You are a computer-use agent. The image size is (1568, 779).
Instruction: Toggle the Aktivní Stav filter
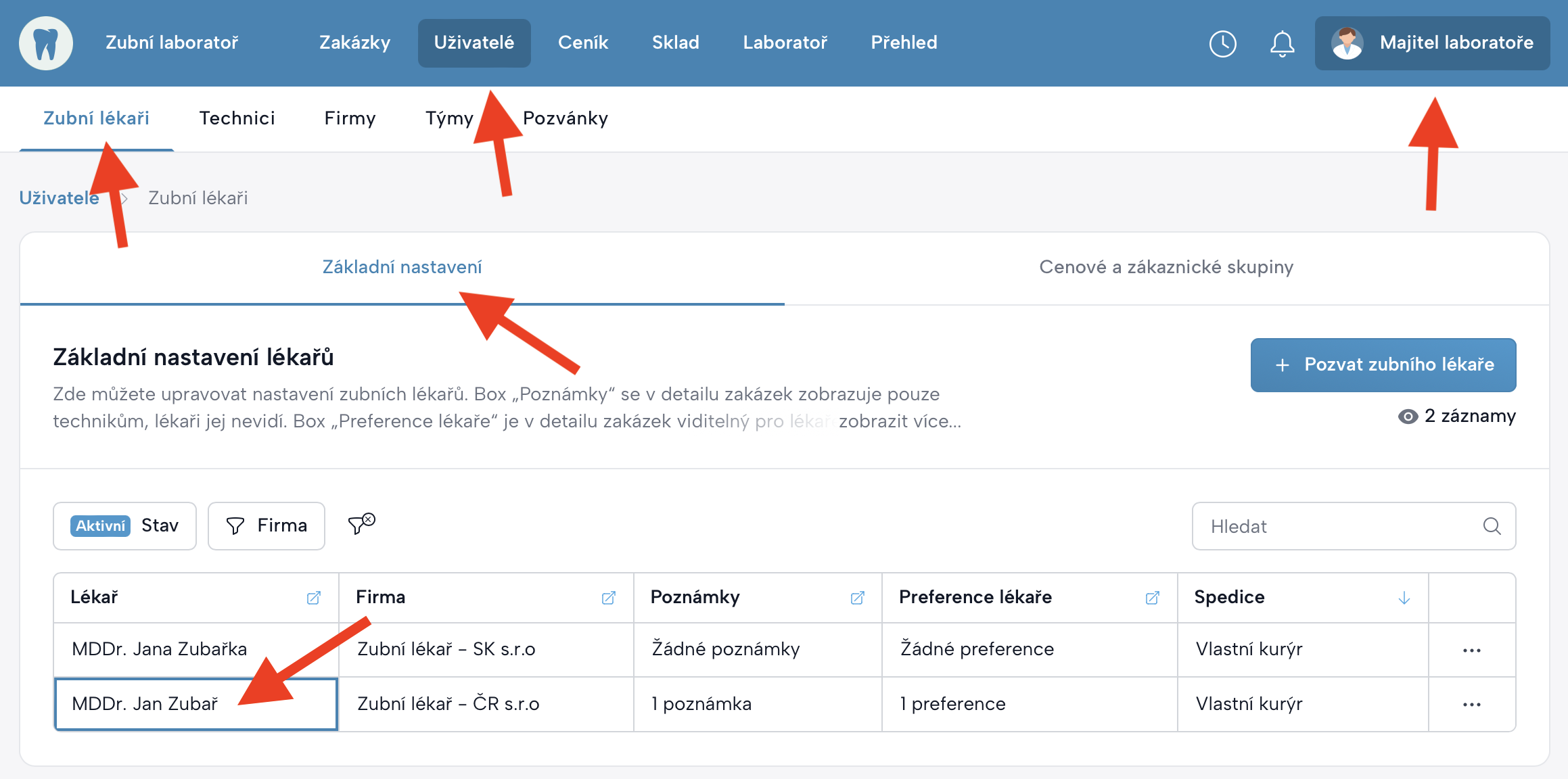coord(125,526)
